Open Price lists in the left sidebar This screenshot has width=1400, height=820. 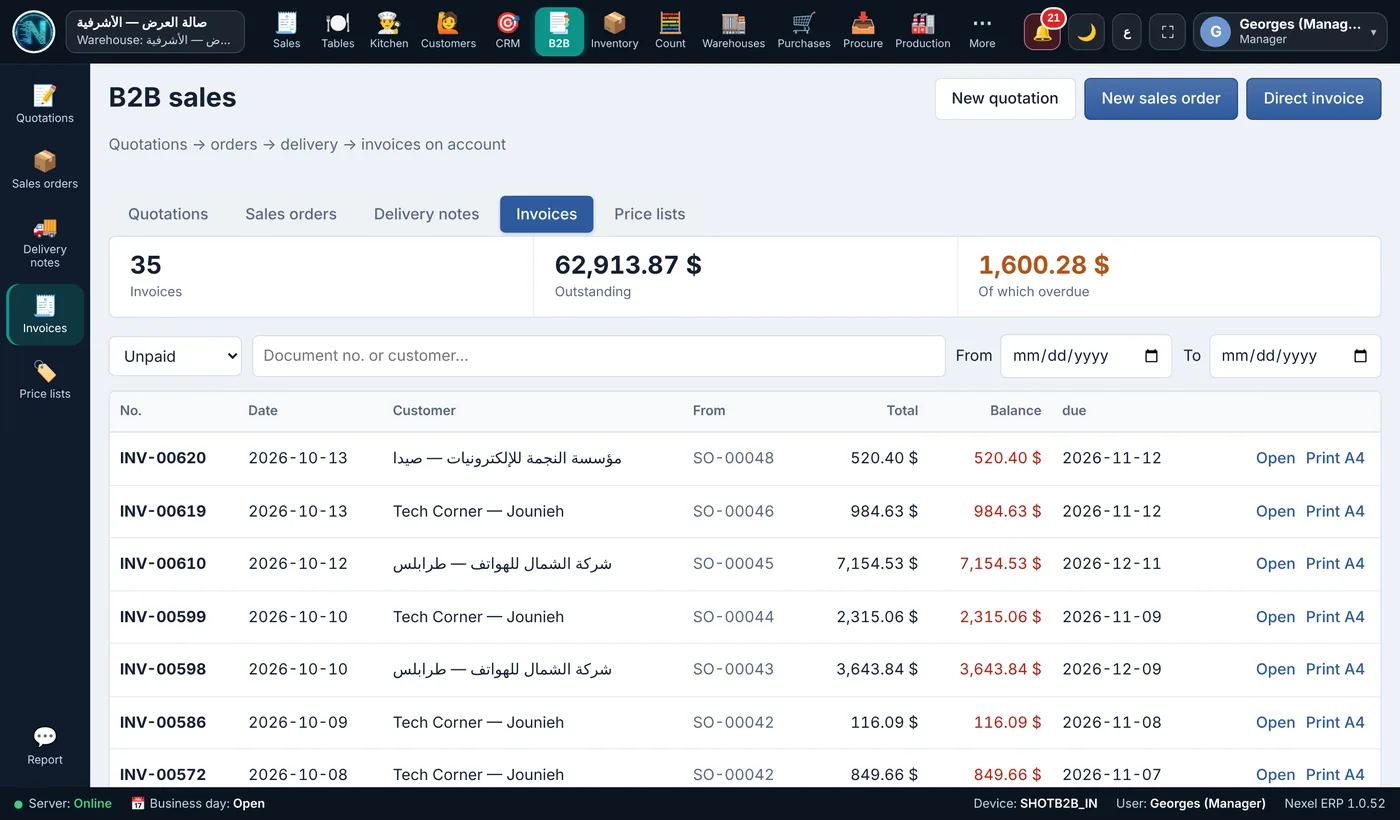[45, 380]
